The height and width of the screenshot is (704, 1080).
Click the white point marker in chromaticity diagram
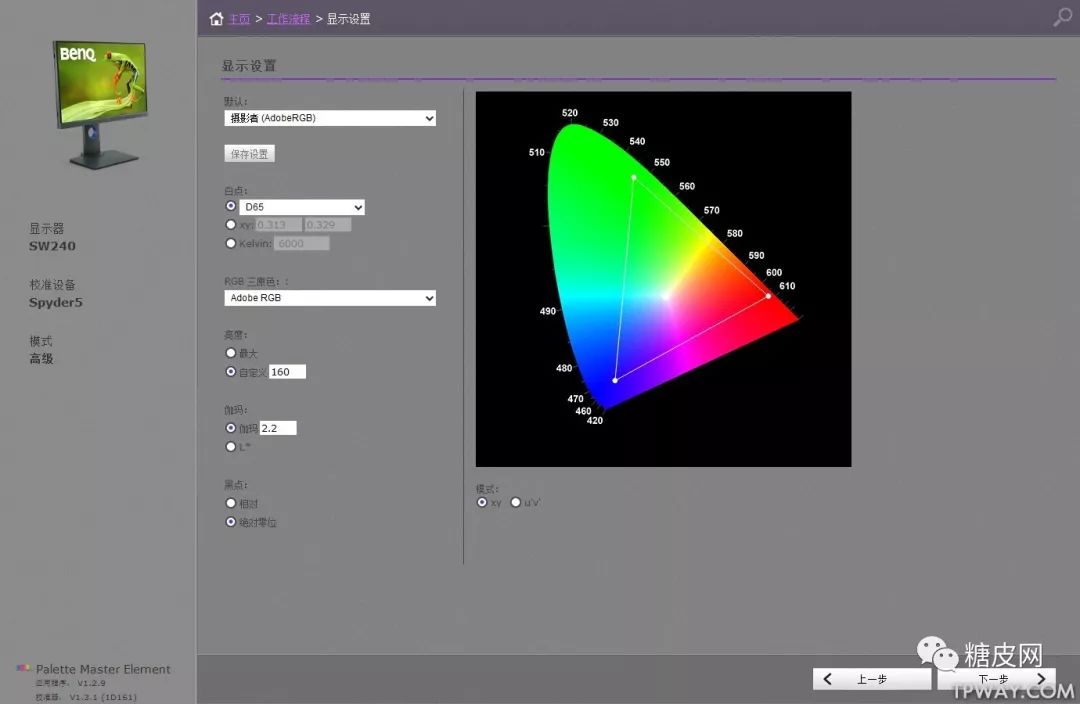[665, 297]
